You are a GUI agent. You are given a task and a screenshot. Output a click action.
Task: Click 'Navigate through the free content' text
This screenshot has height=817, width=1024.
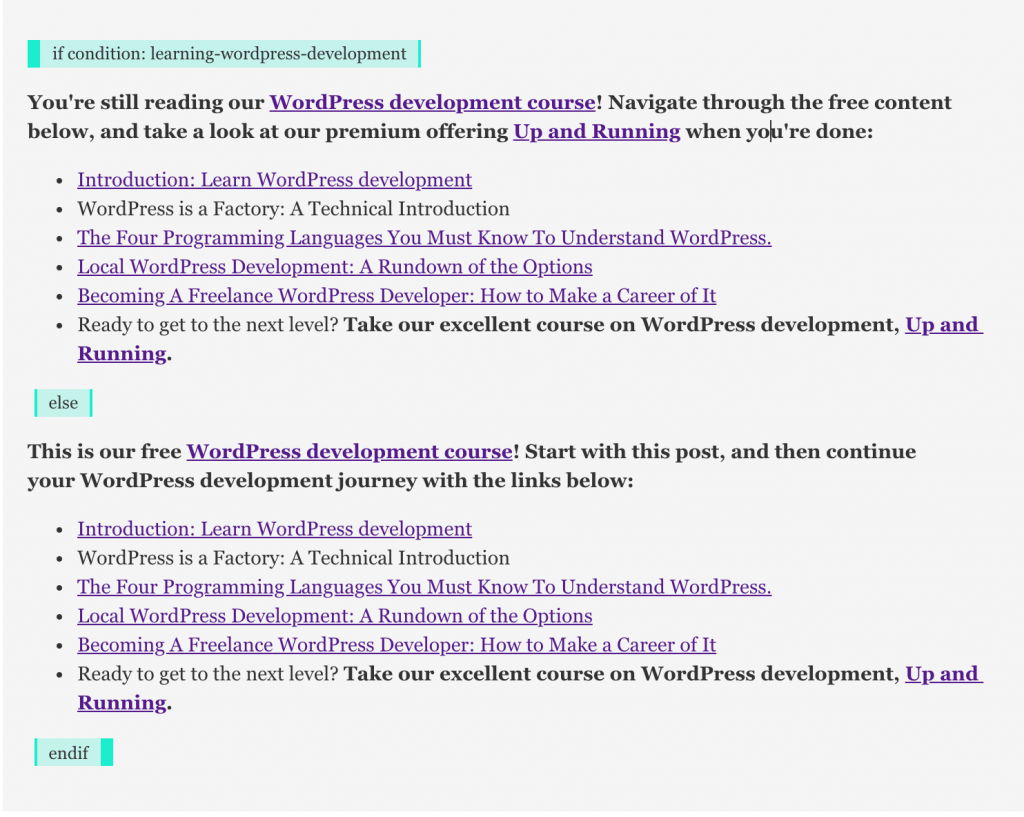[780, 103]
